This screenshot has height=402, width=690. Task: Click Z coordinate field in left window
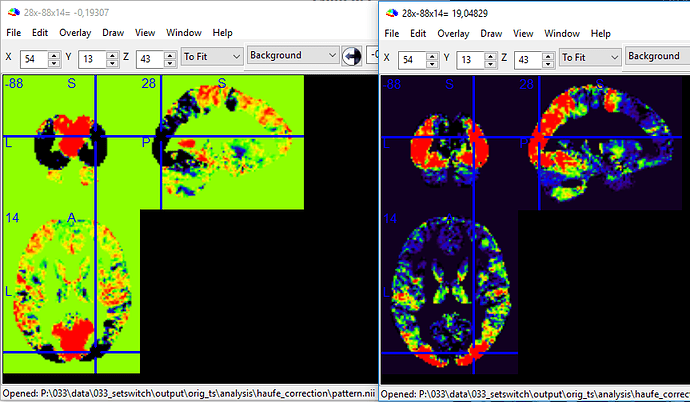150,58
